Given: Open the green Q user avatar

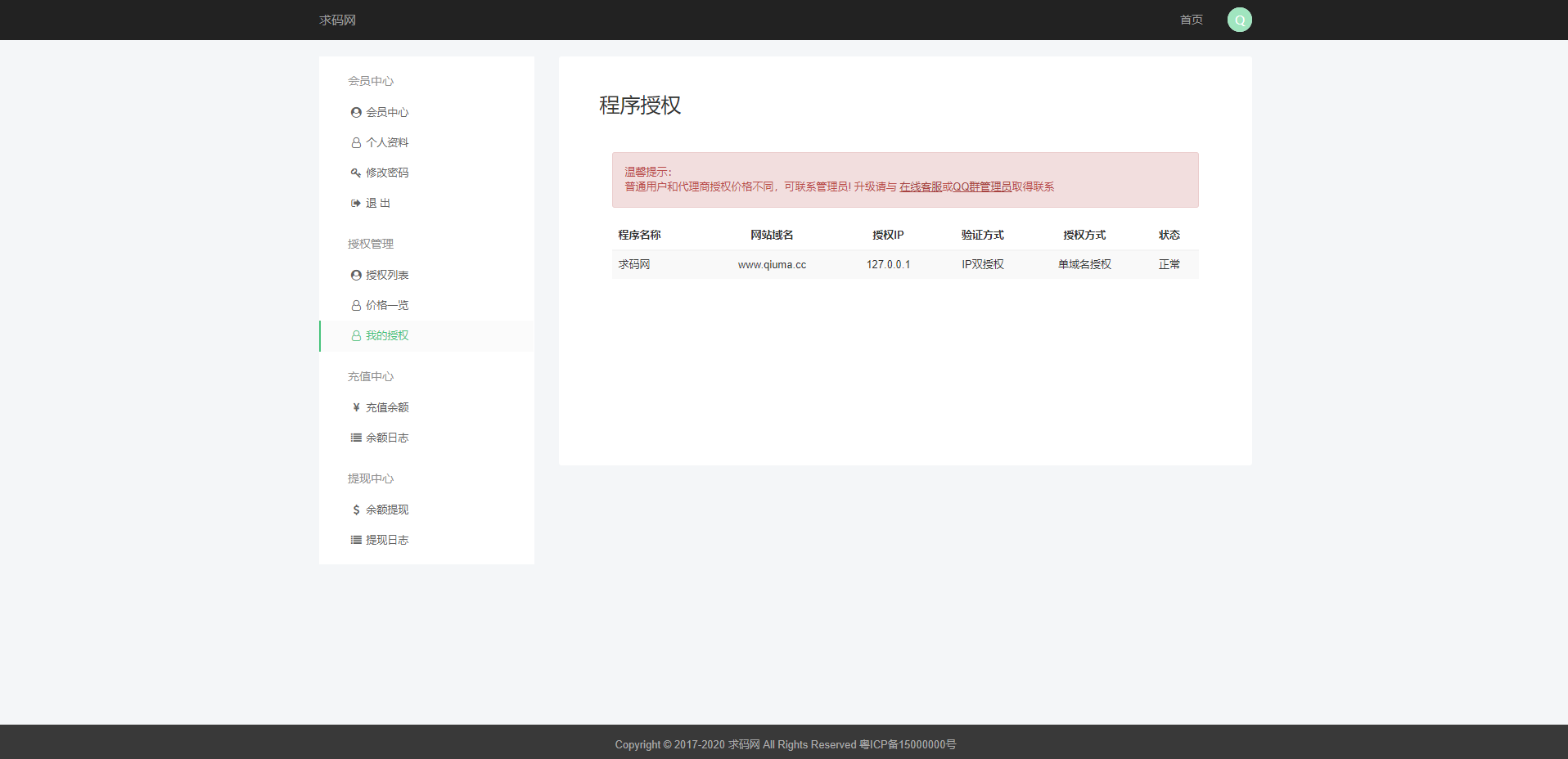Looking at the screenshot, I should click(1239, 20).
